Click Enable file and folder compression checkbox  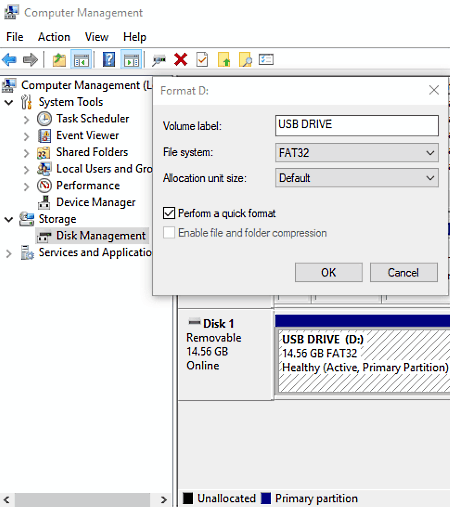tap(169, 233)
